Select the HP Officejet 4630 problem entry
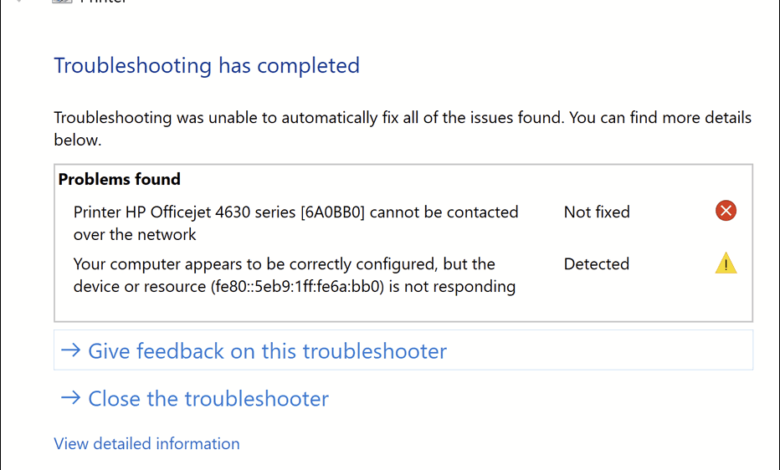 [295, 223]
